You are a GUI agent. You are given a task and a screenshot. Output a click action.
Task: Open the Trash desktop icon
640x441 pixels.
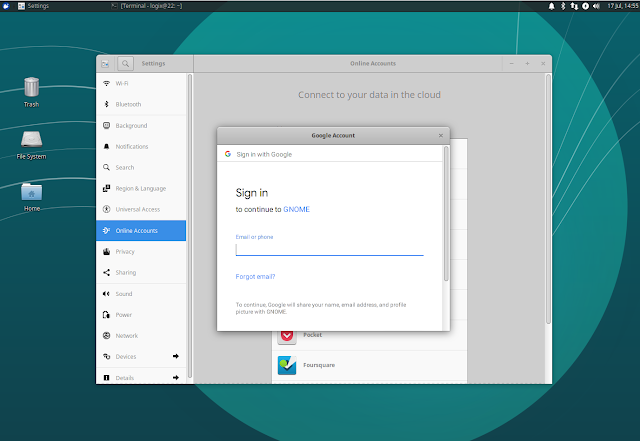tap(32, 88)
